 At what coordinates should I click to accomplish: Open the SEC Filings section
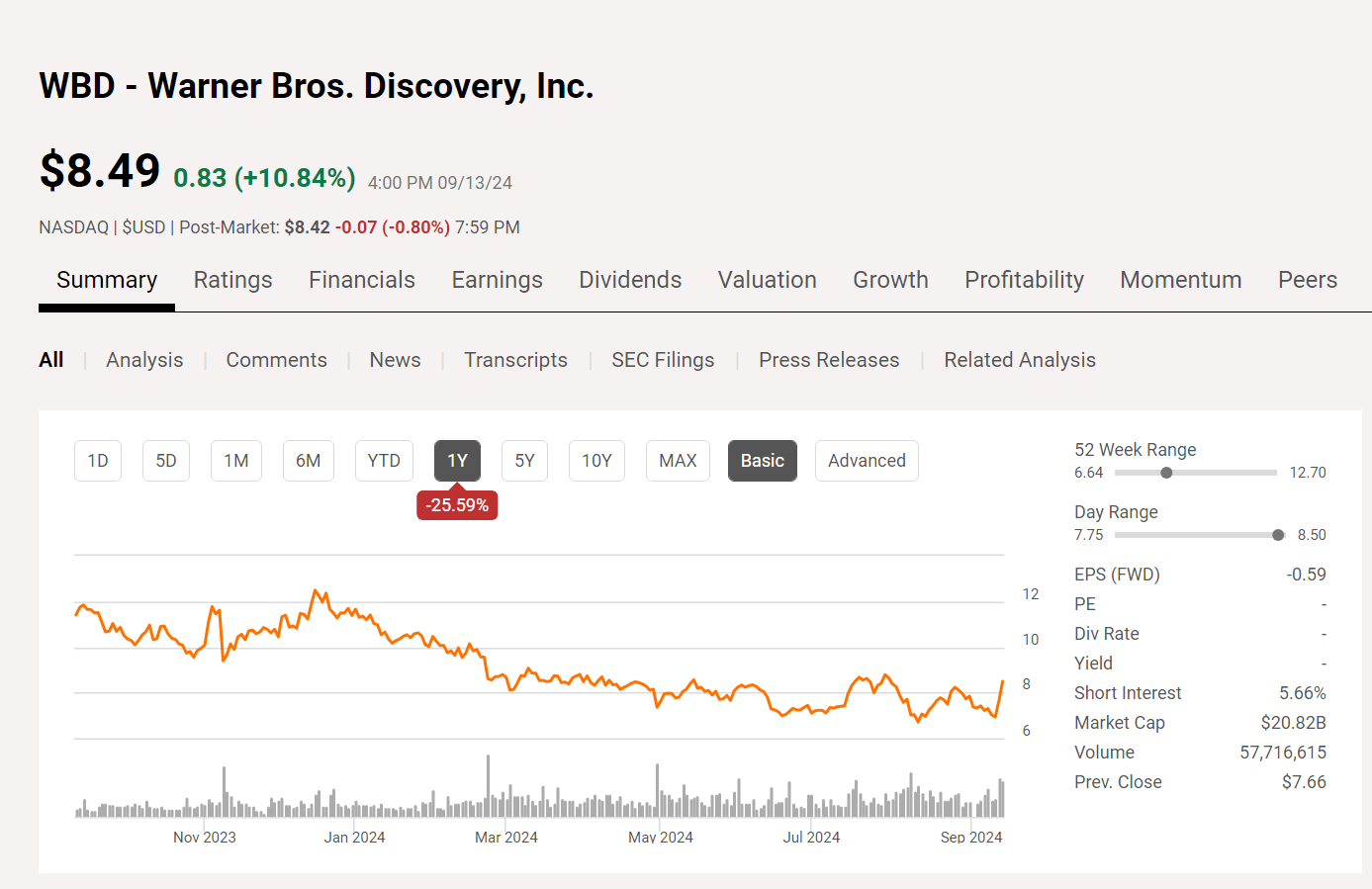click(x=663, y=360)
